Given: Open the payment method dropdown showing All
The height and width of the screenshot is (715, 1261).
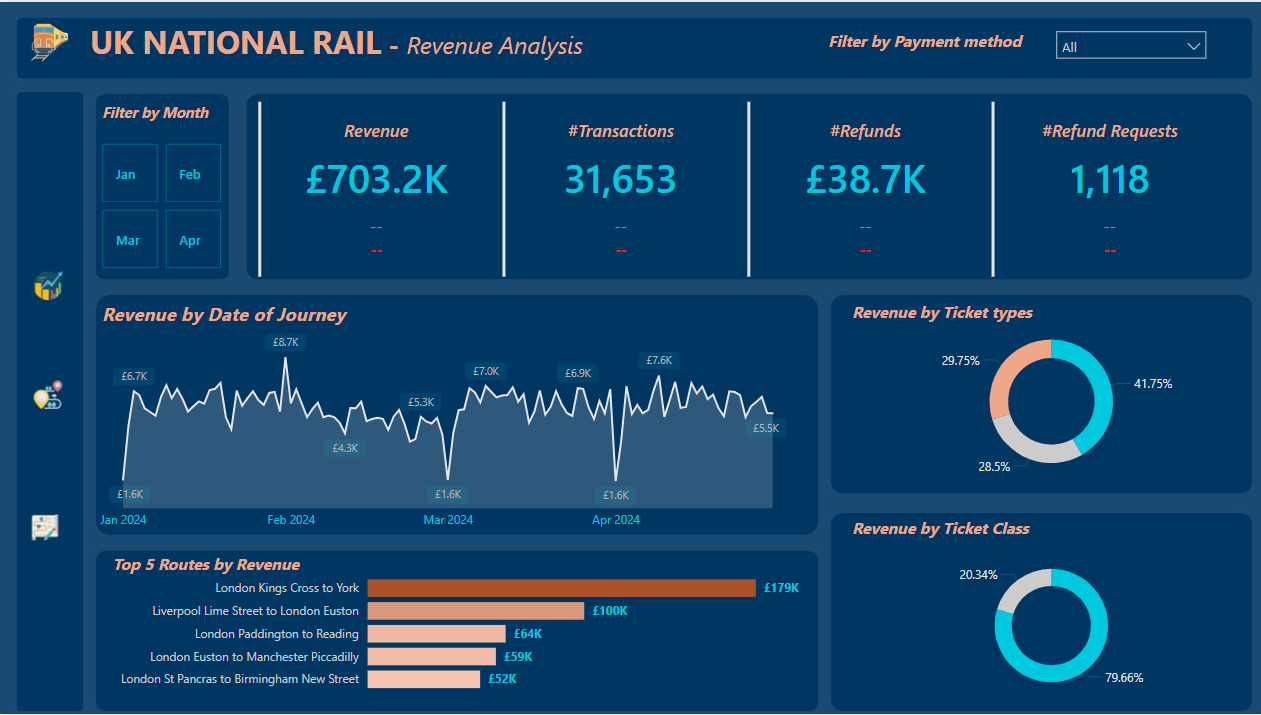Looking at the screenshot, I should pos(1120,46).
